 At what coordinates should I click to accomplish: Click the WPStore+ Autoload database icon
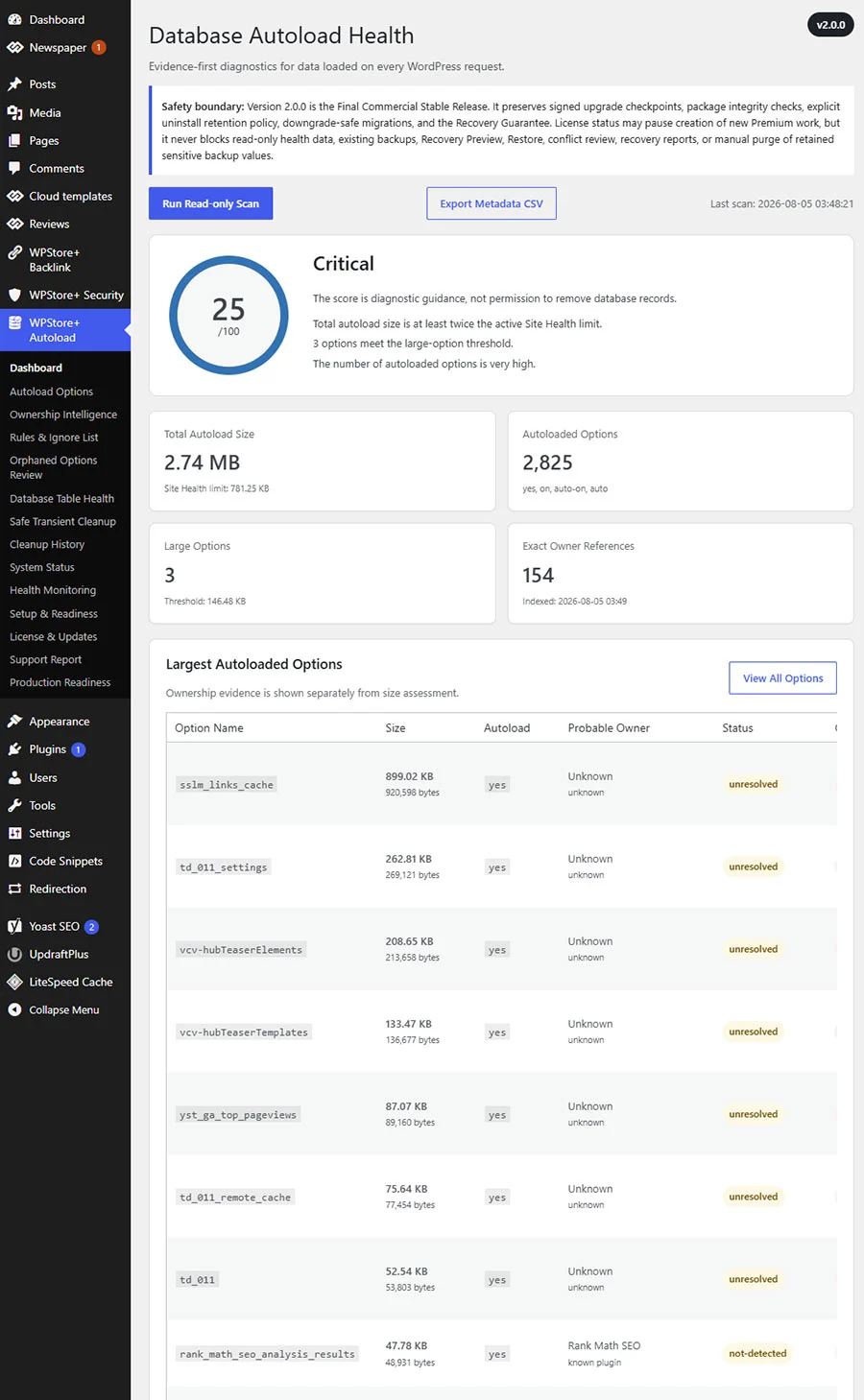pyautogui.click(x=14, y=323)
